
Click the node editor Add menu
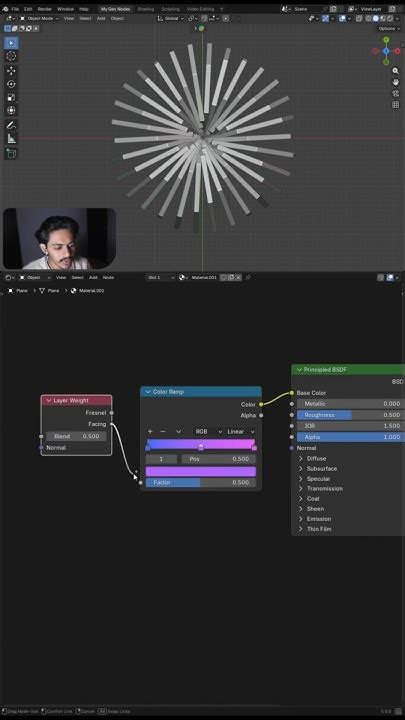tap(93, 277)
